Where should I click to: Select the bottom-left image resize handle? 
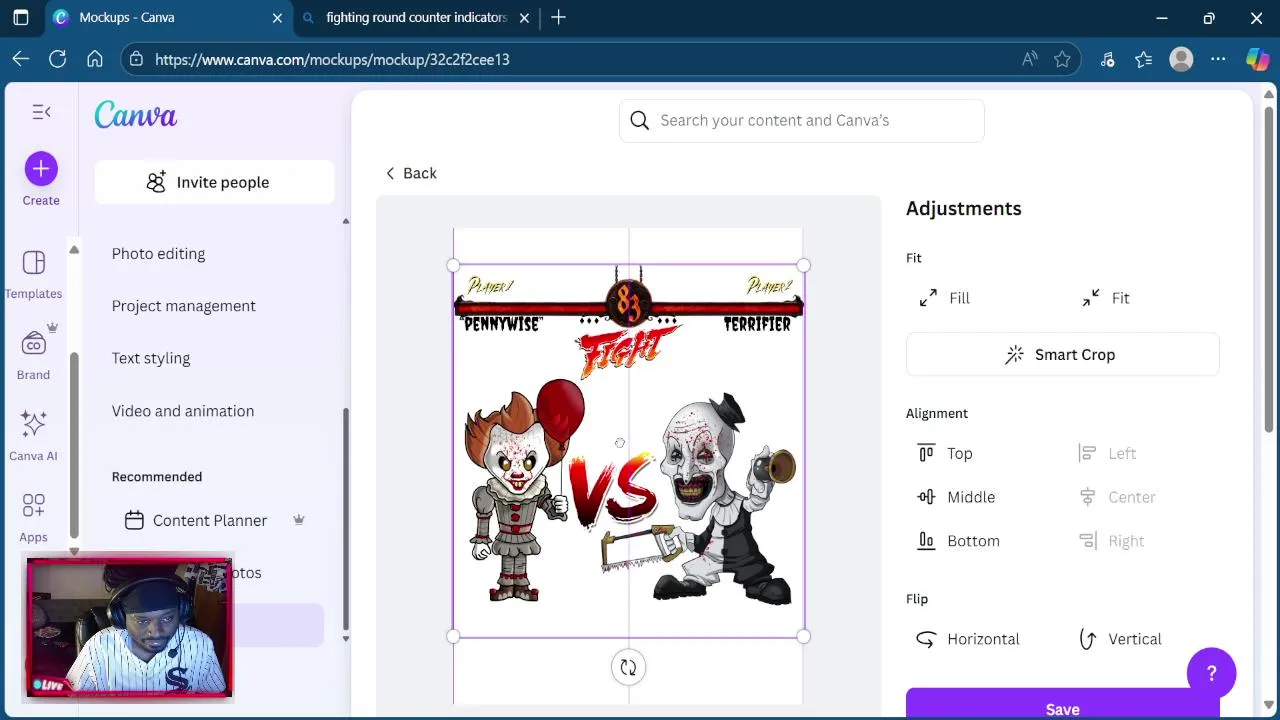coord(454,636)
